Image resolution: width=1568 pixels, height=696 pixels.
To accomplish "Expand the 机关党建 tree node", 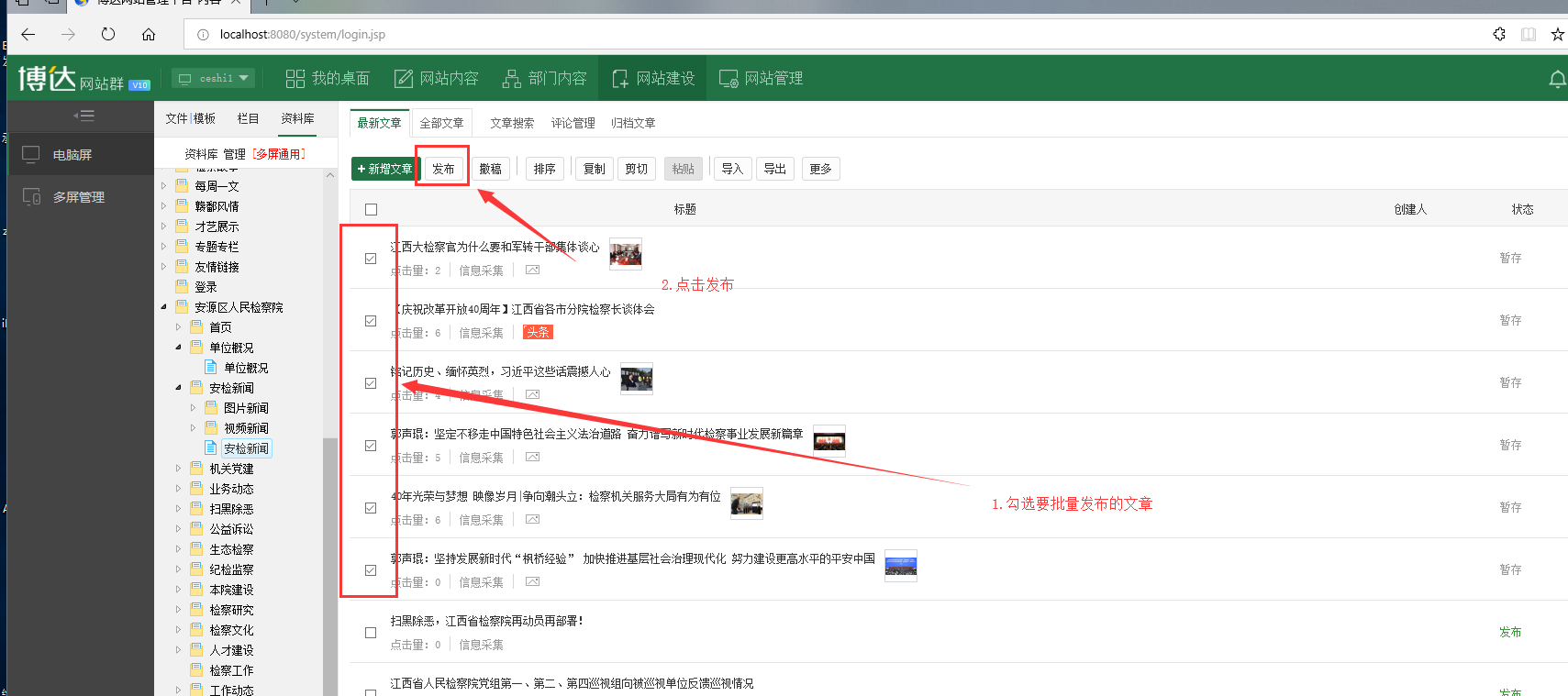I will [x=179, y=469].
